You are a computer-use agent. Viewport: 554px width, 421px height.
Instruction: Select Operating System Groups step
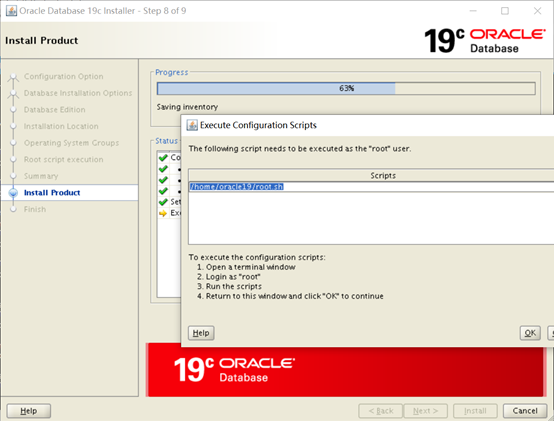pos(71,143)
